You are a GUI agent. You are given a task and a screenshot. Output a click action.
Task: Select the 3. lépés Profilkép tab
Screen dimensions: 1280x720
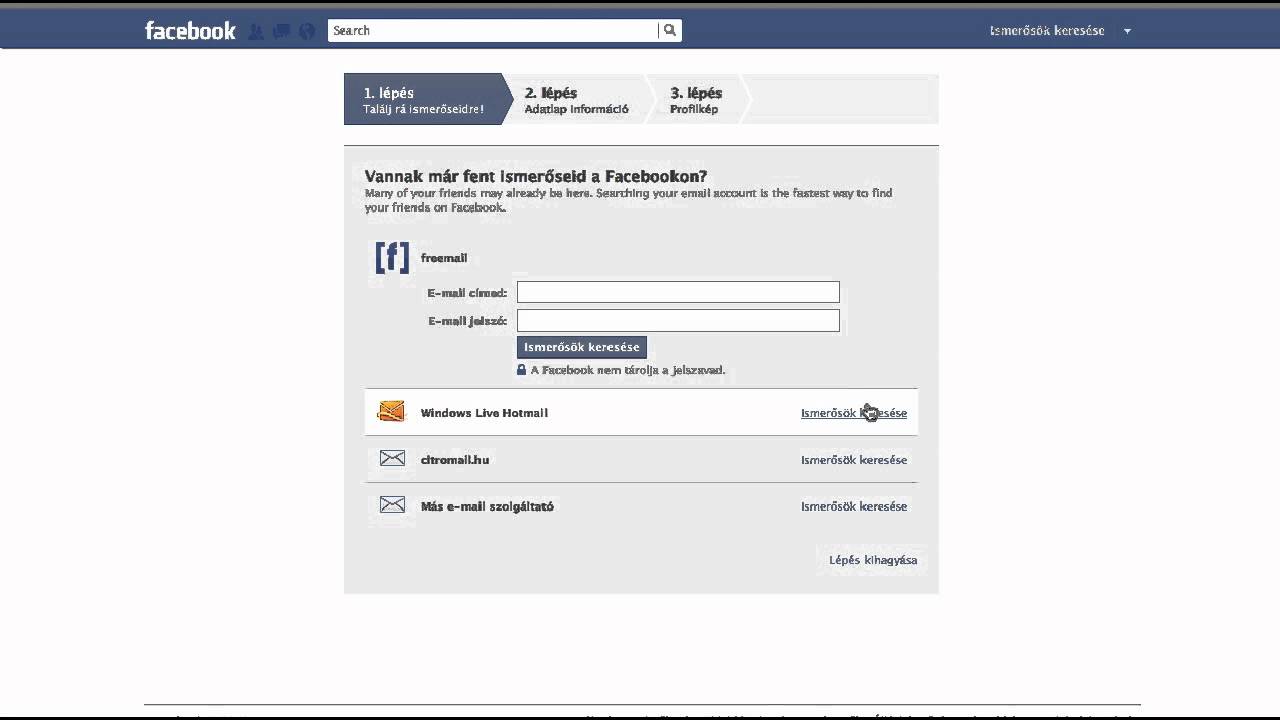click(696, 99)
